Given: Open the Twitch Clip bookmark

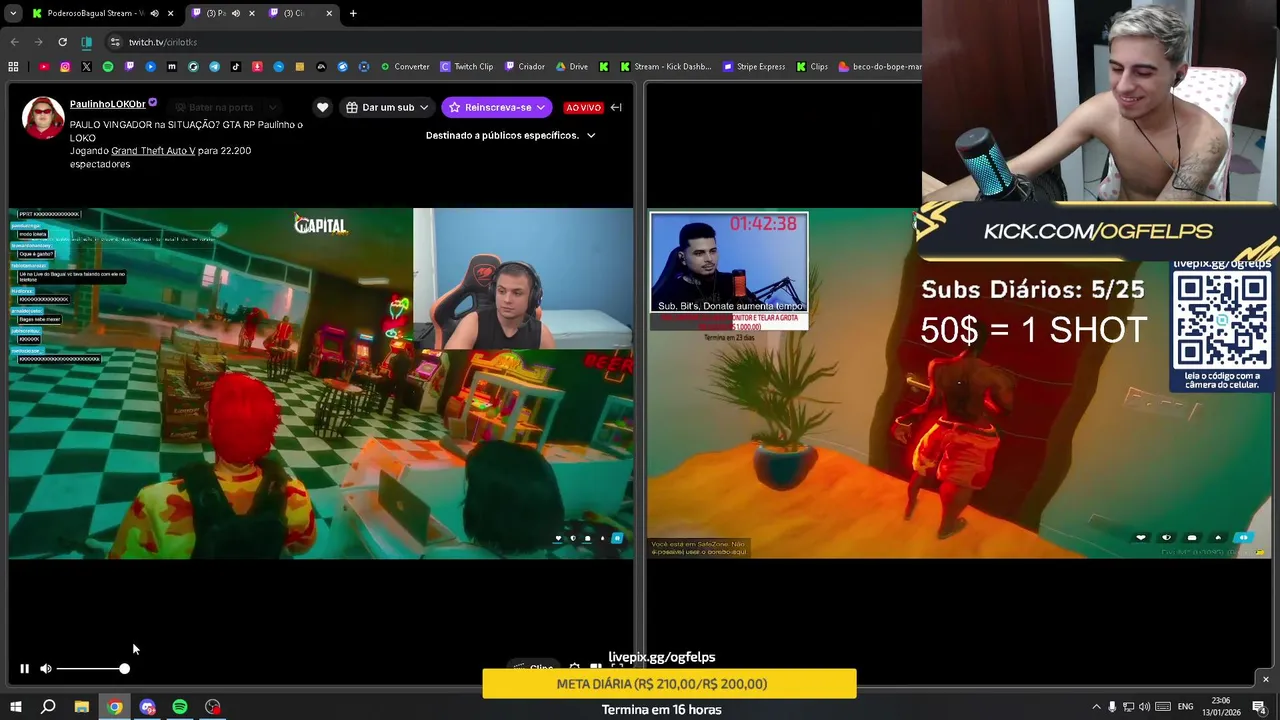Looking at the screenshot, I should [467, 67].
